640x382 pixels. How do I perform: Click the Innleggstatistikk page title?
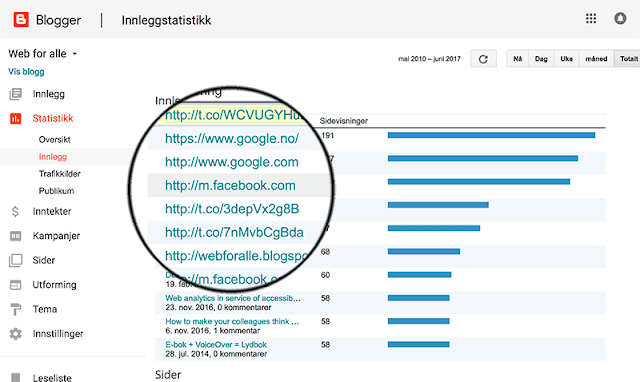click(166, 20)
